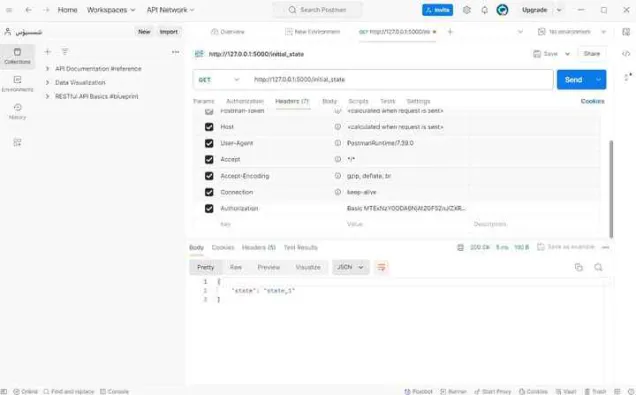
Task: Click the request URL input field
Action: point(401,79)
